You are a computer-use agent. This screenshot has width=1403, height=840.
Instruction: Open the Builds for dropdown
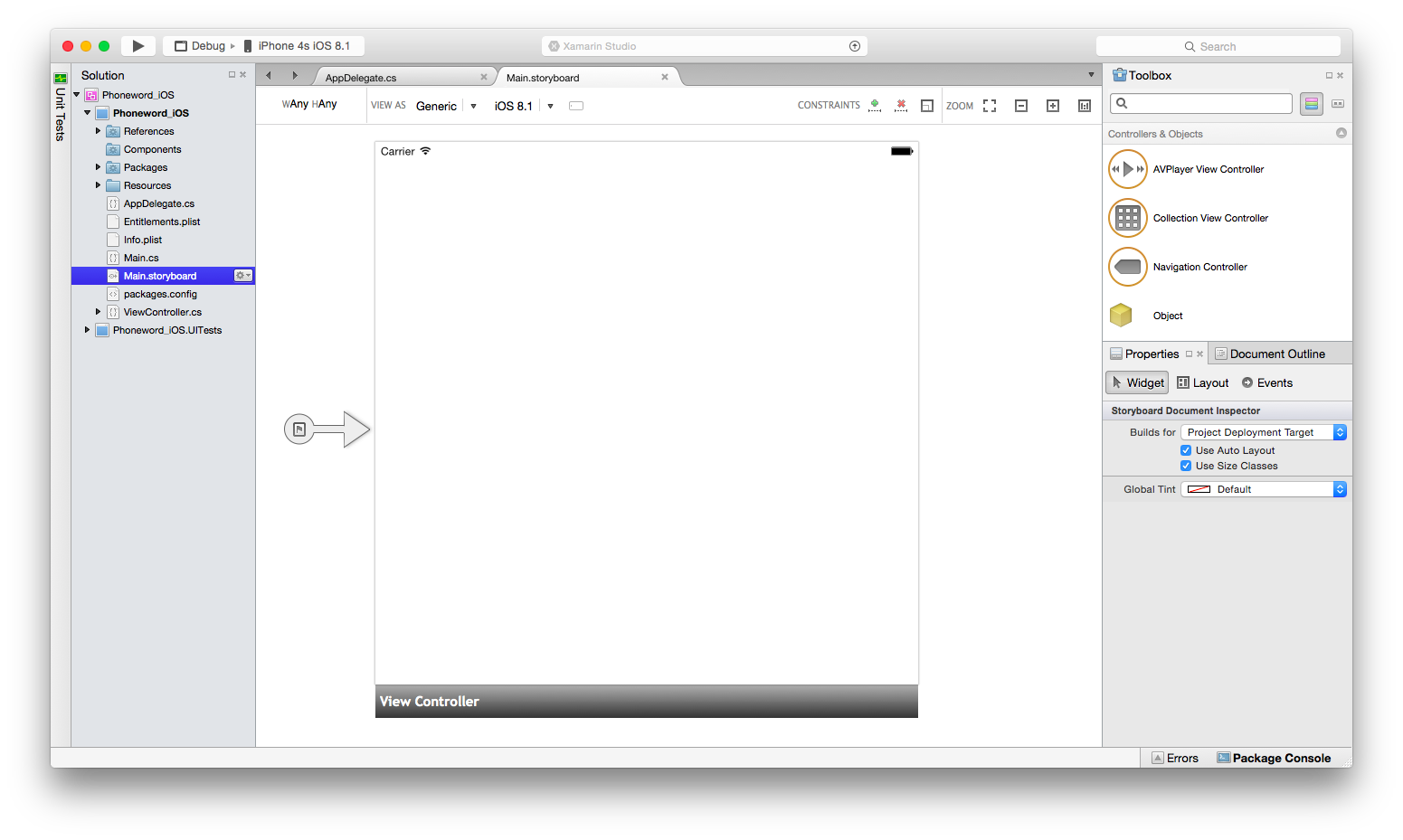(1263, 432)
